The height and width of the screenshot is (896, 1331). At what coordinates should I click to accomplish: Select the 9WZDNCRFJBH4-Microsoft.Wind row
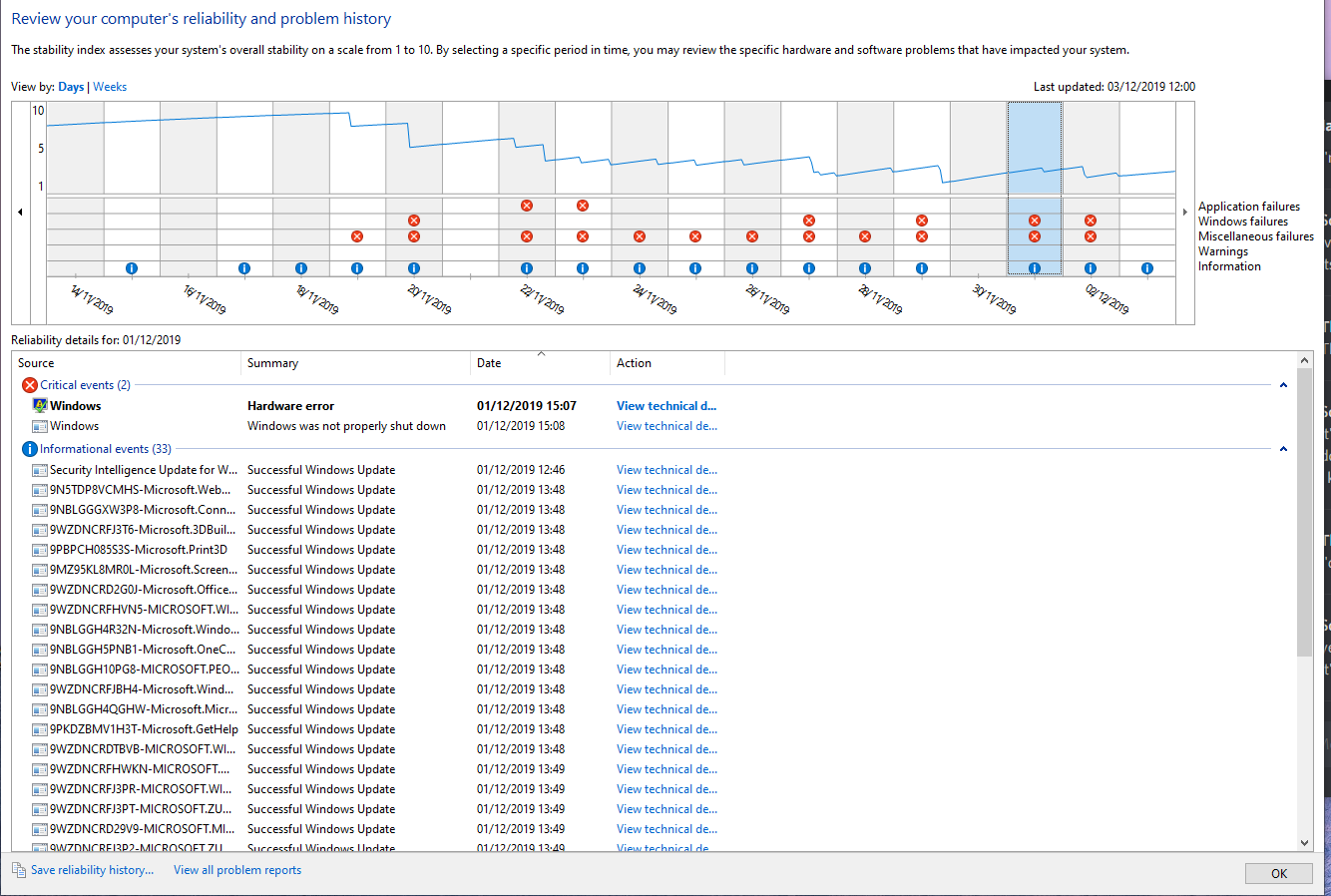pos(654,689)
